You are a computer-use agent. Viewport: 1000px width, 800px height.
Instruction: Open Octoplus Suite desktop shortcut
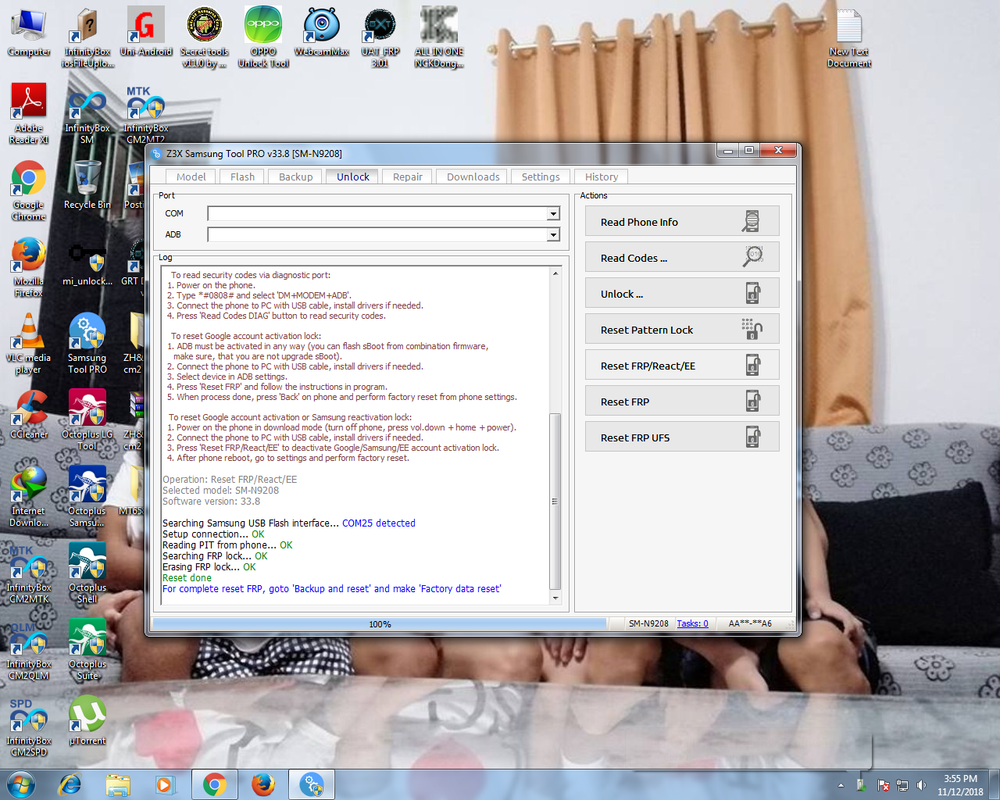click(87, 649)
